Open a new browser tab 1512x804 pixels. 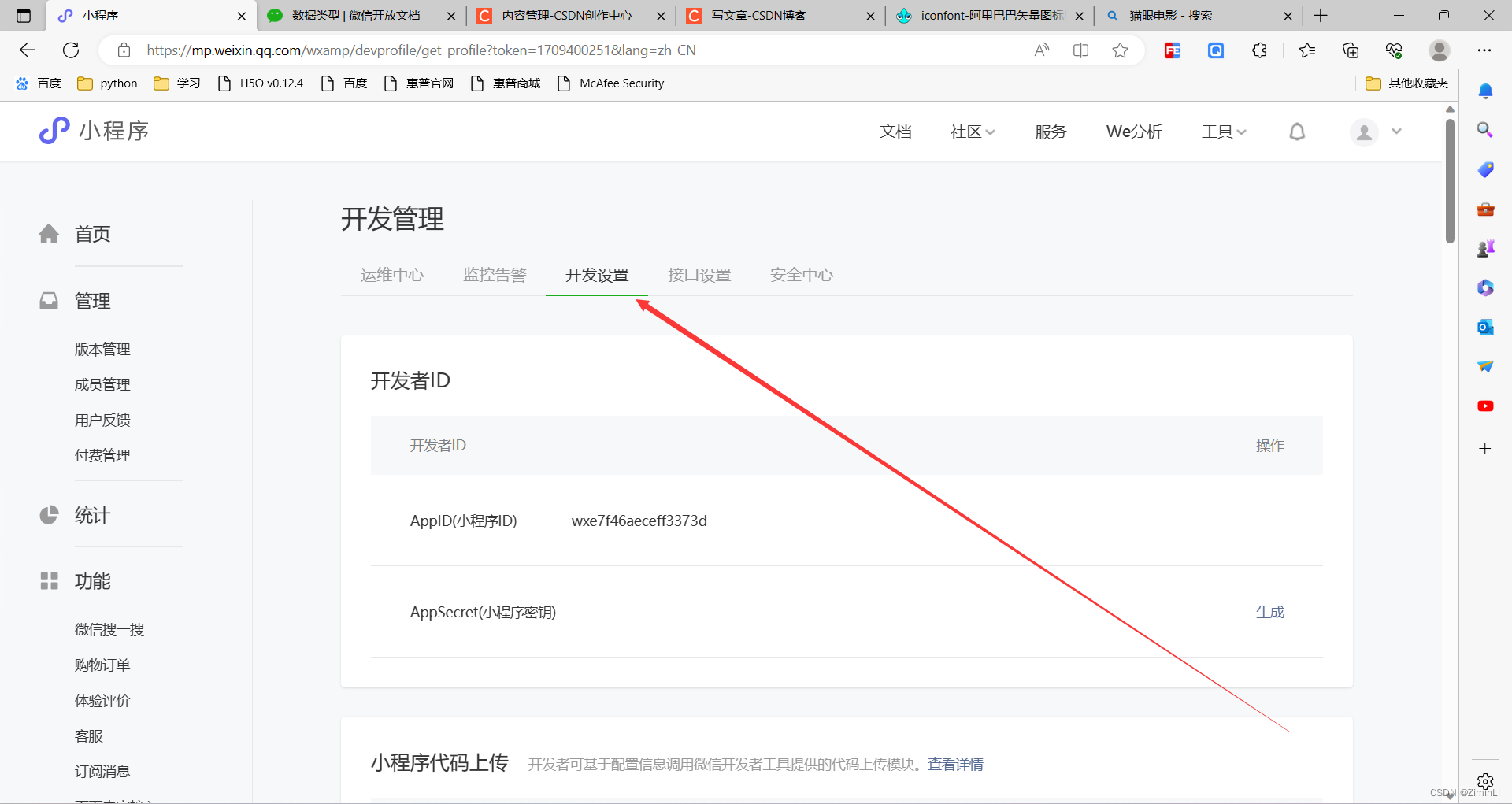point(1321,16)
